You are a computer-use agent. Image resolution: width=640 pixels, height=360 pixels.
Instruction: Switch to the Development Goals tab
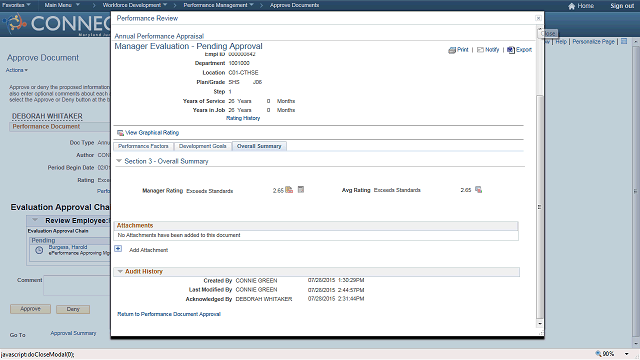click(202, 146)
